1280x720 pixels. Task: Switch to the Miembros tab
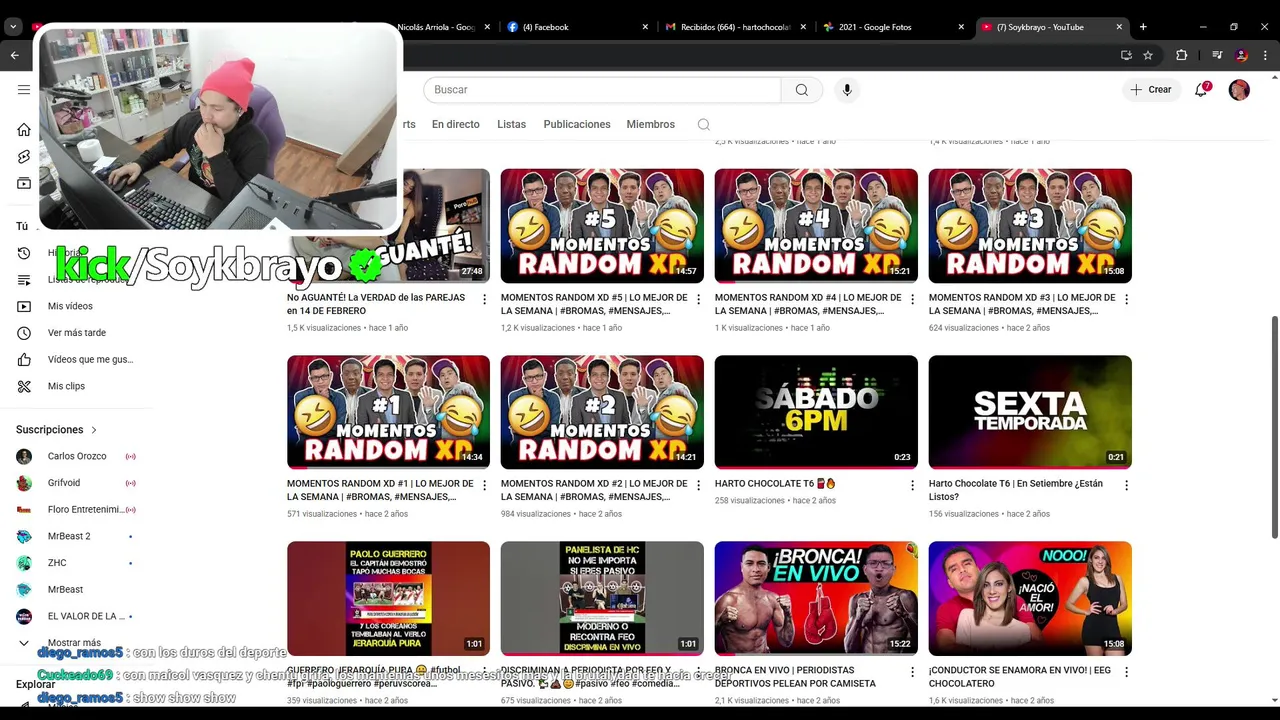pyautogui.click(x=651, y=124)
